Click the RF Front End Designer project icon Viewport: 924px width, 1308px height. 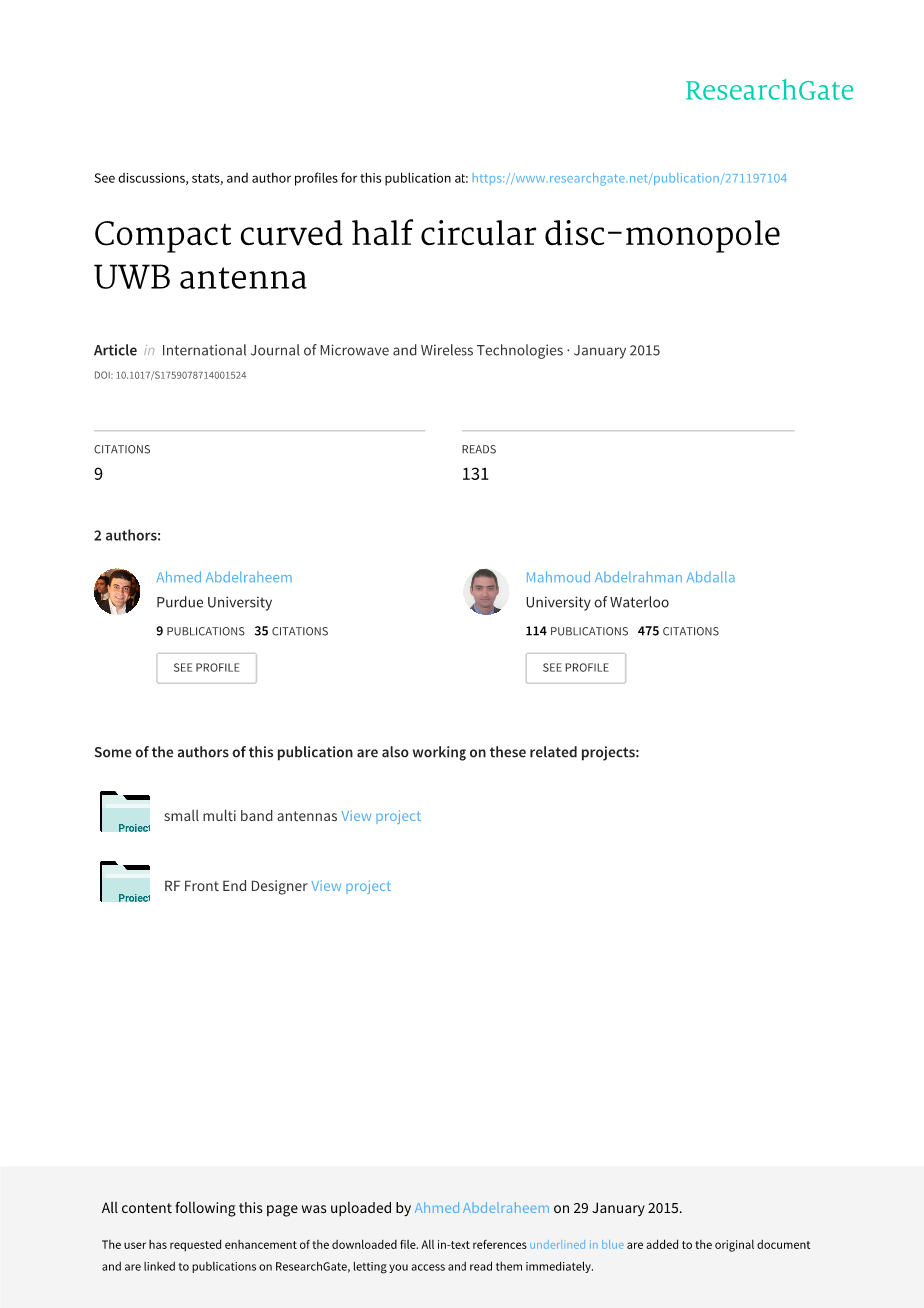click(125, 882)
